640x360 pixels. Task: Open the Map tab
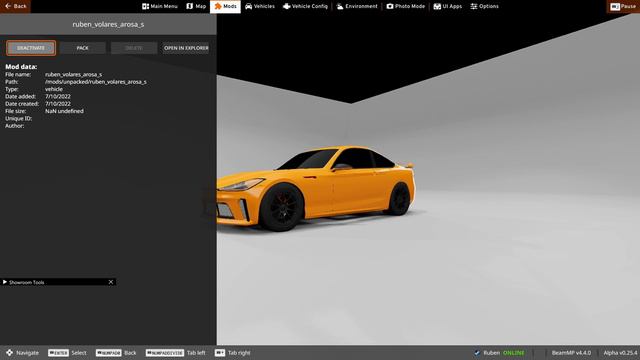click(x=196, y=6)
